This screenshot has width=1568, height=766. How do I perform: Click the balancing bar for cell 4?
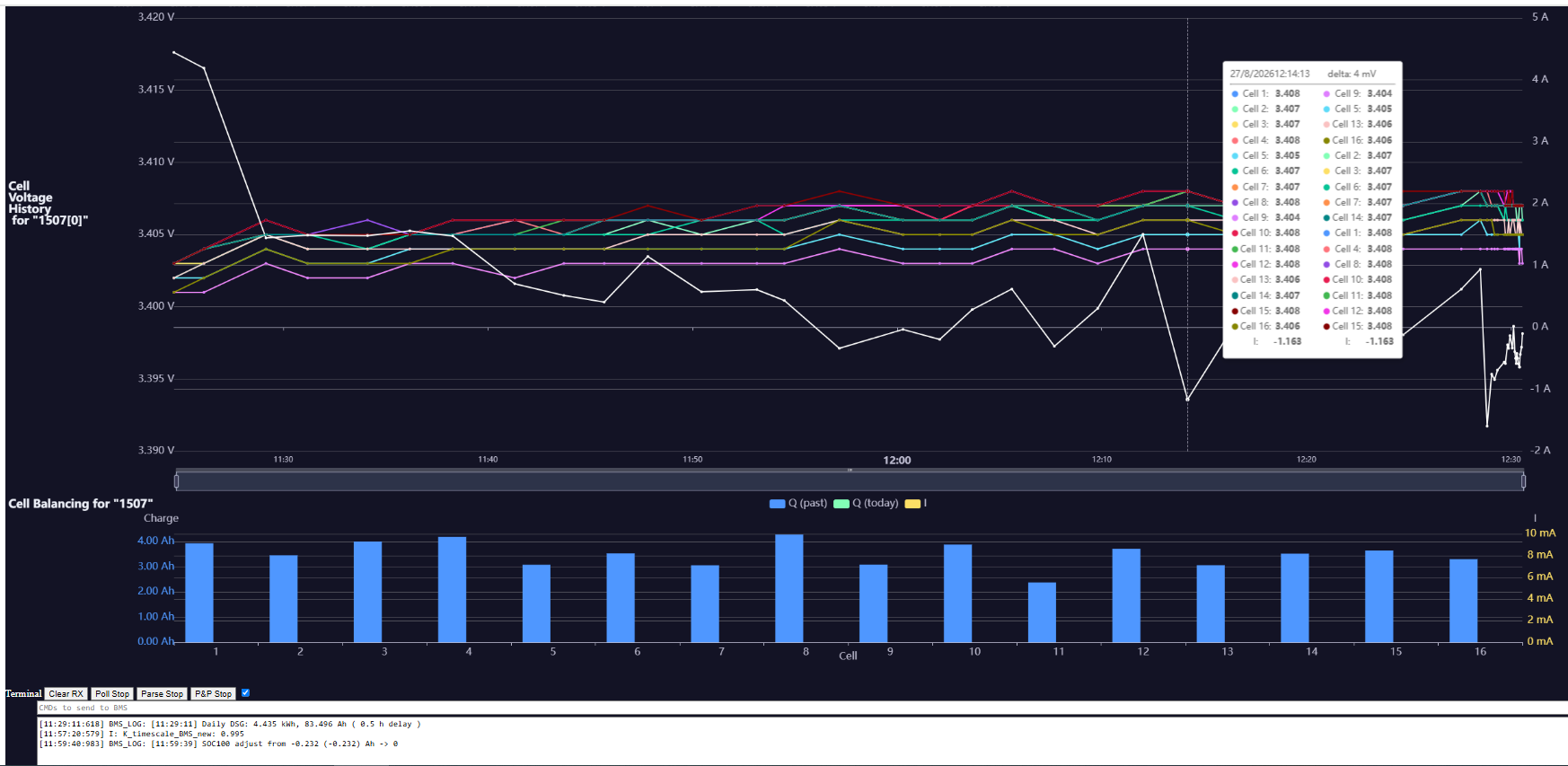452,589
